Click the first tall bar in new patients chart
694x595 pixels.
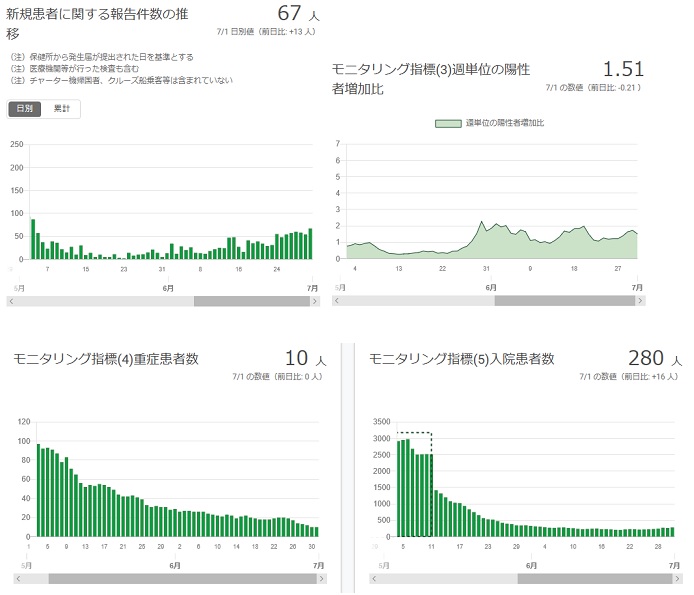[33, 240]
